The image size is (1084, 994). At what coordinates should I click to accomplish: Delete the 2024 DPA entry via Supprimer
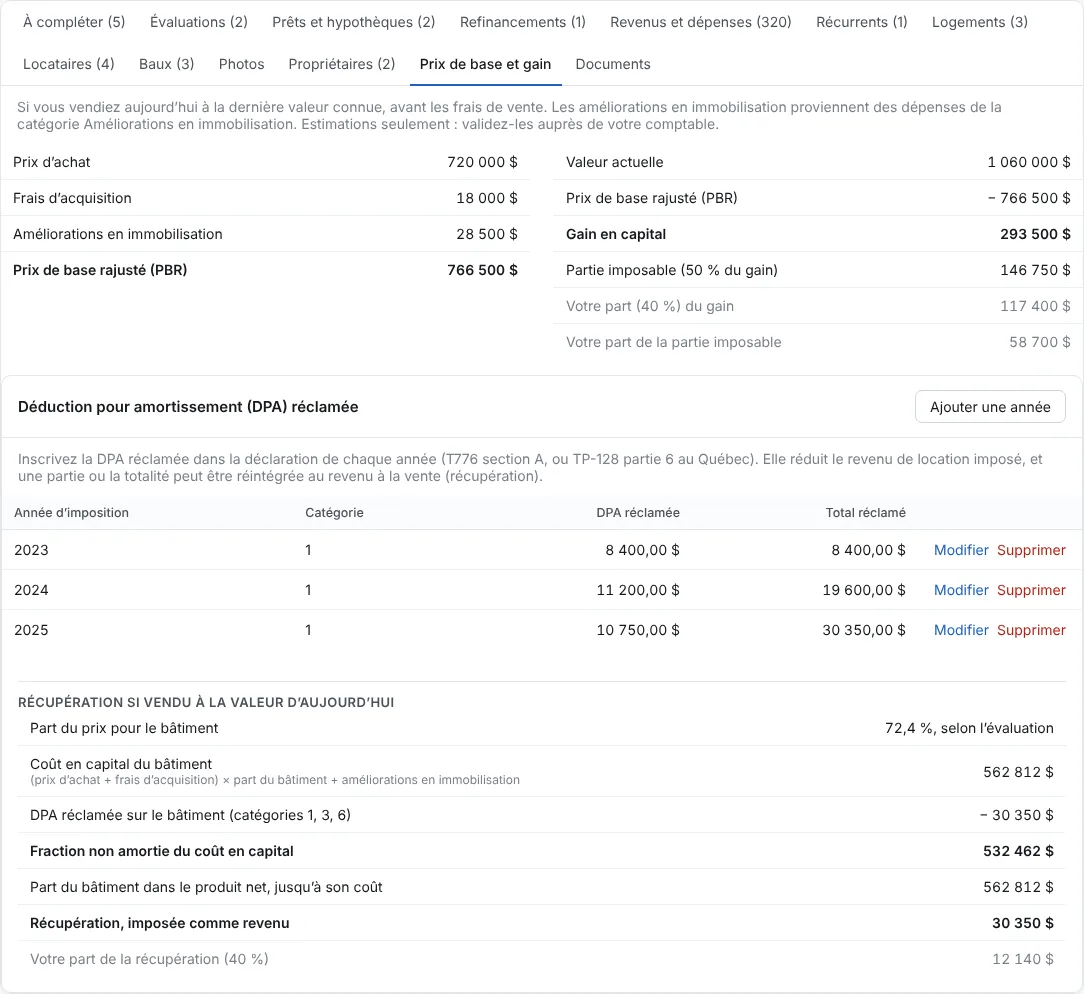1031,590
